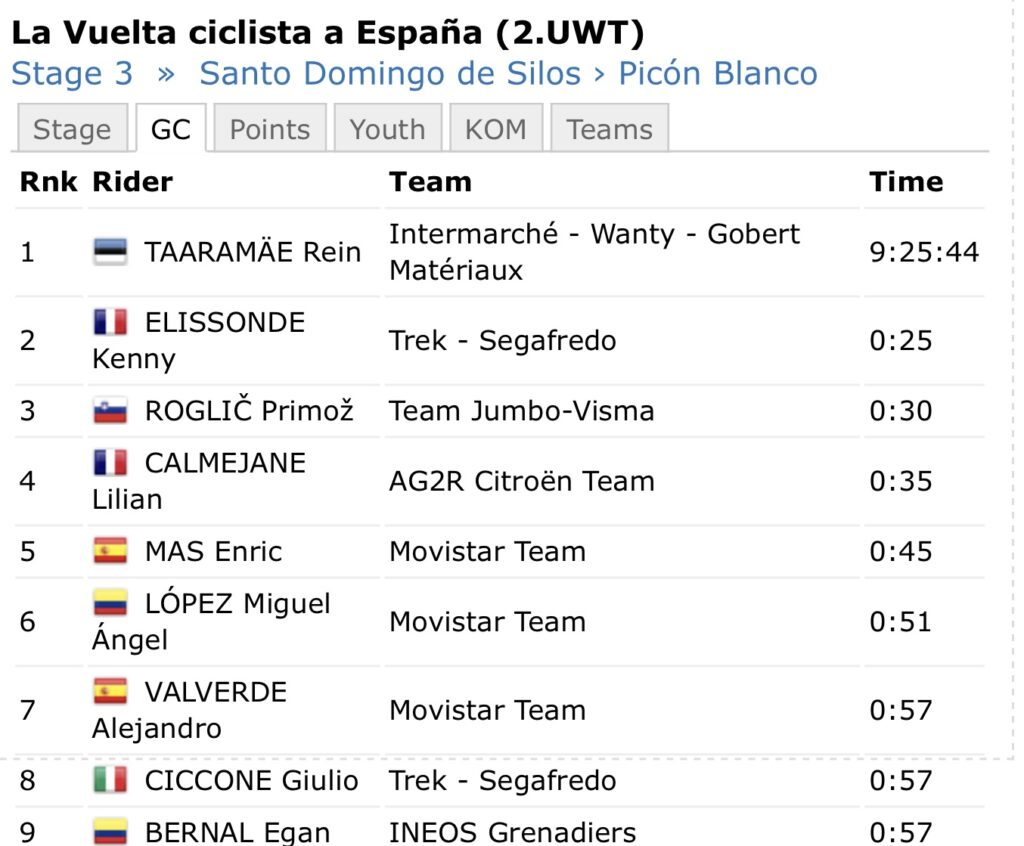Click the Spanish flag beside Valverde
This screenshot has width=1024, height=846.
click(110, 692)
